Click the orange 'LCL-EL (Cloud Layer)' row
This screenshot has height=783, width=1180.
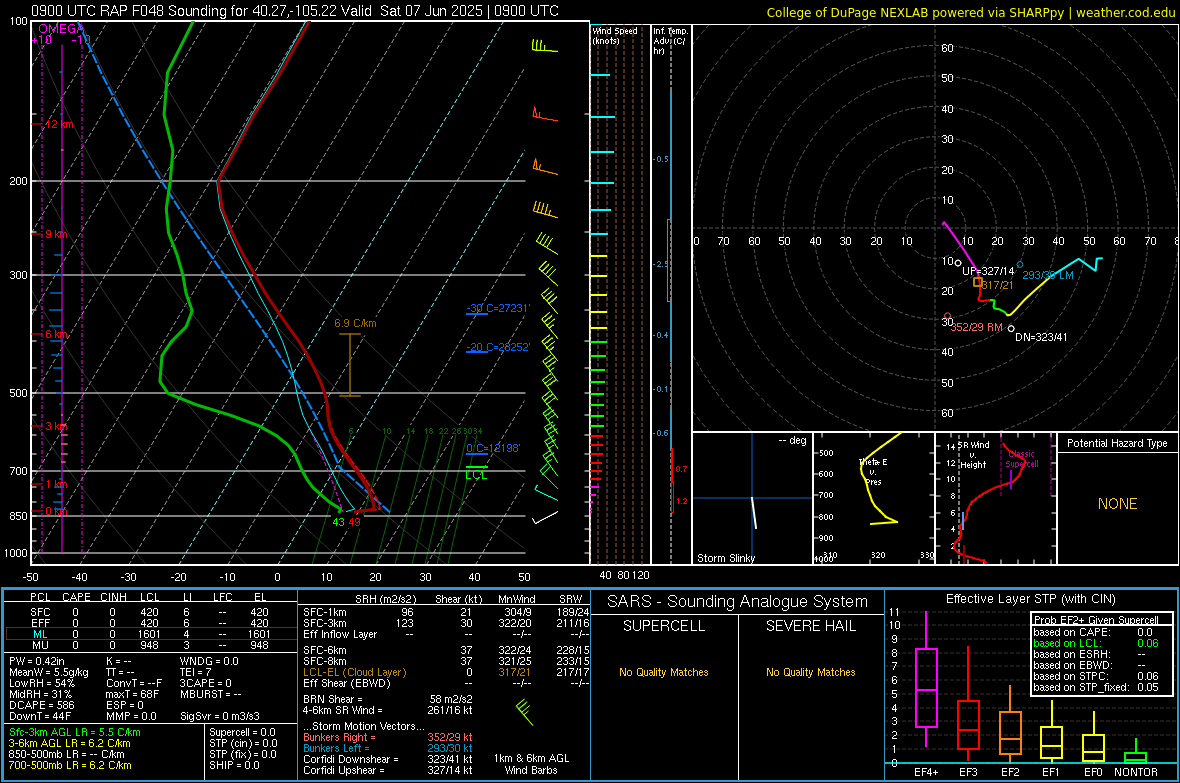446,672
